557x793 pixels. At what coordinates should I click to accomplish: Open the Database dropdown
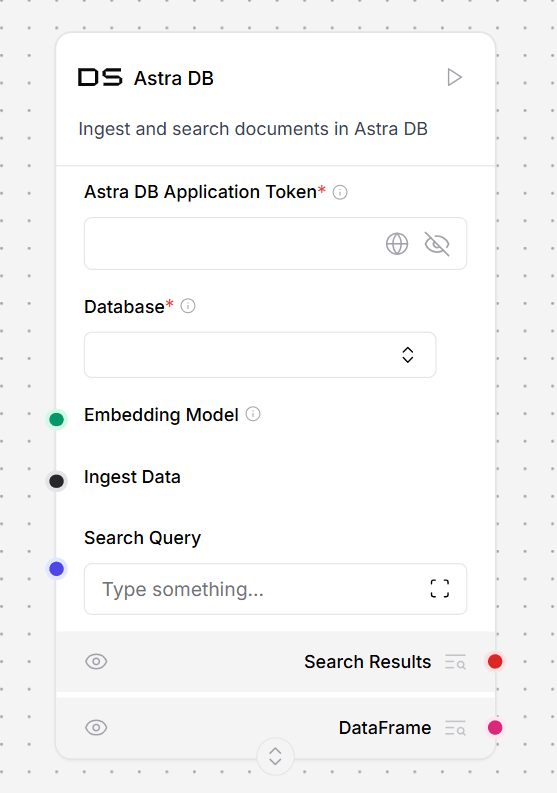pos(260,355)
